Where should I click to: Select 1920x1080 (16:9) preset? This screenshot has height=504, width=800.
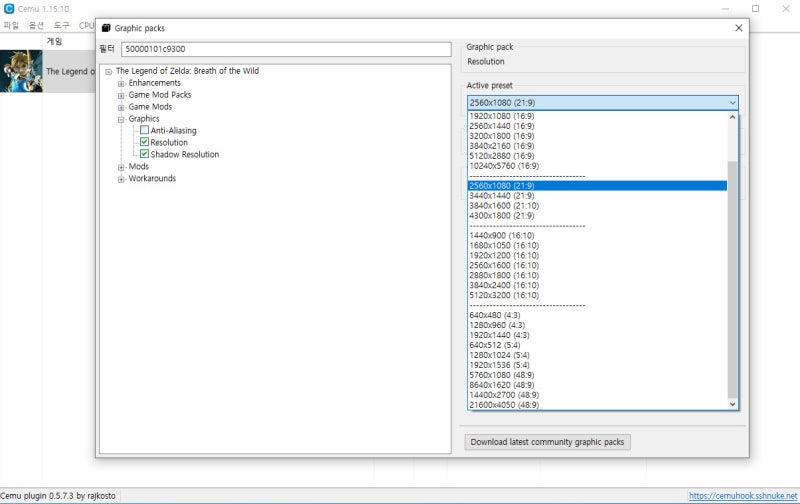597,116
